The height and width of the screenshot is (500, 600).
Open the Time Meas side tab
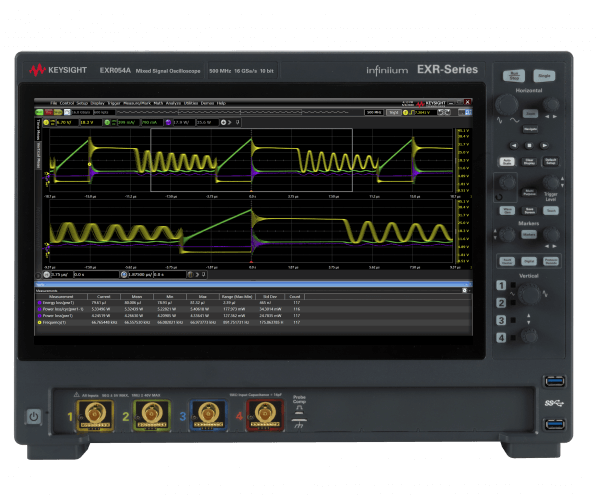38,129
